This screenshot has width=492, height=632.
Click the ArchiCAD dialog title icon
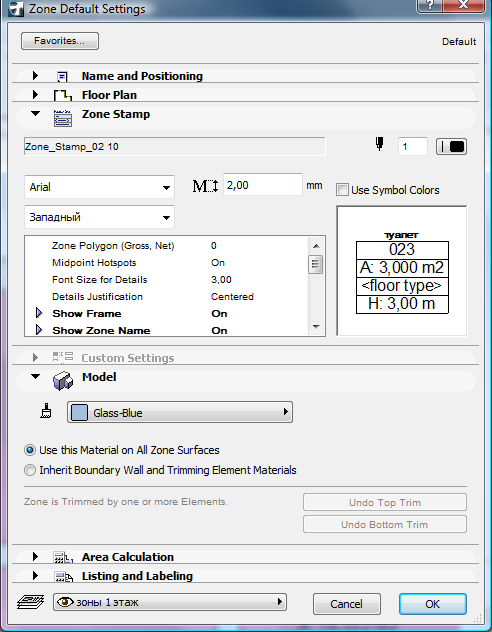16,9
